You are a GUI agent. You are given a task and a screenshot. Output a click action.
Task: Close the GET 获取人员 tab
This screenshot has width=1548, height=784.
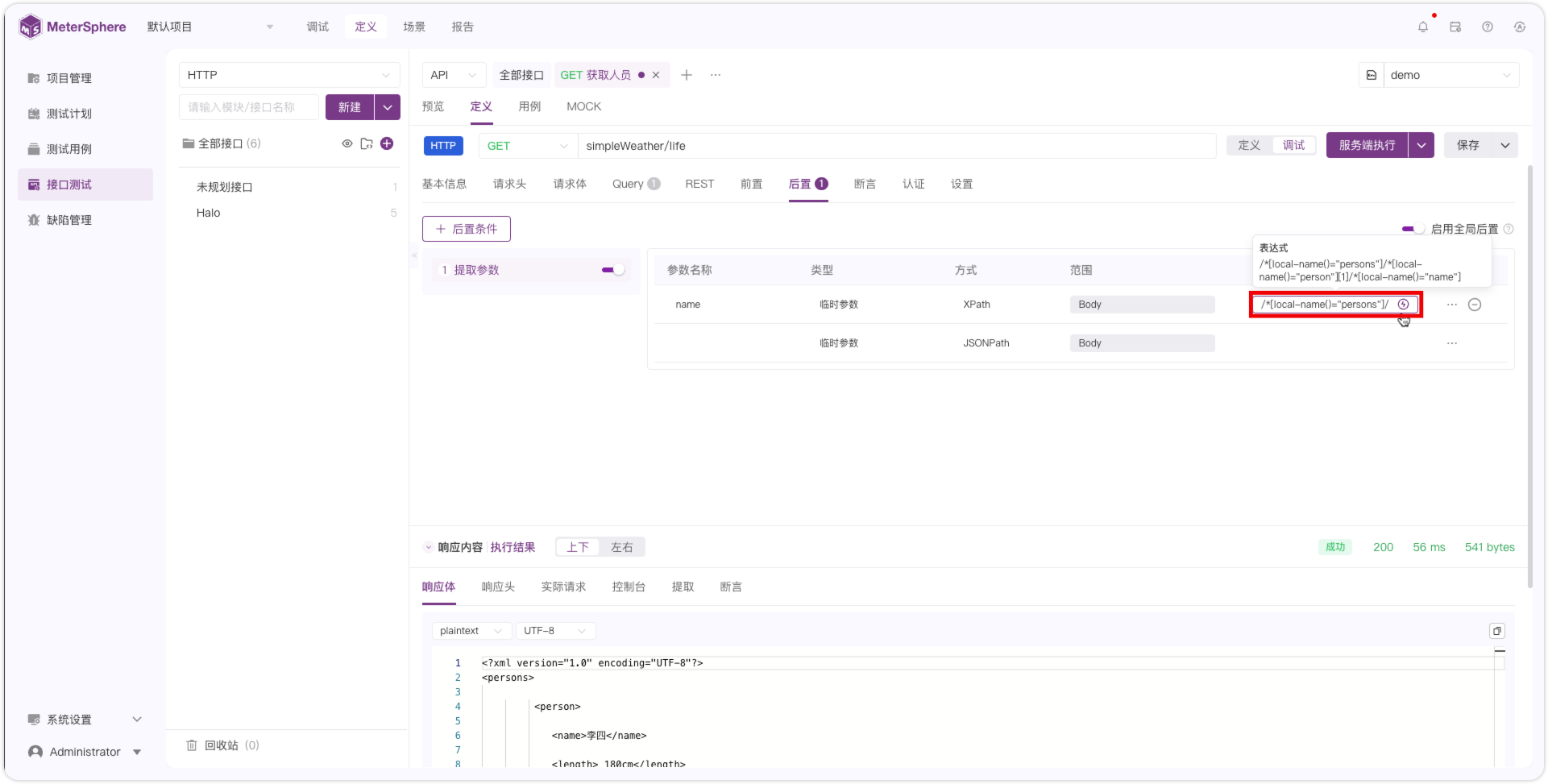[x=656, y=75]
